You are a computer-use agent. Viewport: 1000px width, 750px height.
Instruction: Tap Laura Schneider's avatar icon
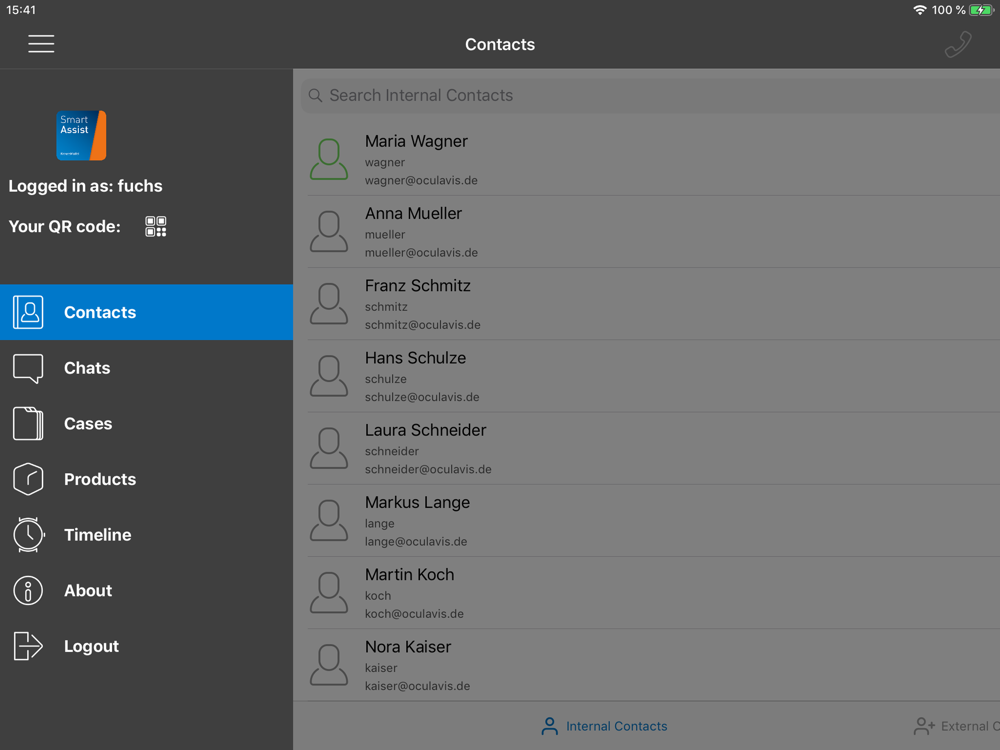(x=329, y=448)
